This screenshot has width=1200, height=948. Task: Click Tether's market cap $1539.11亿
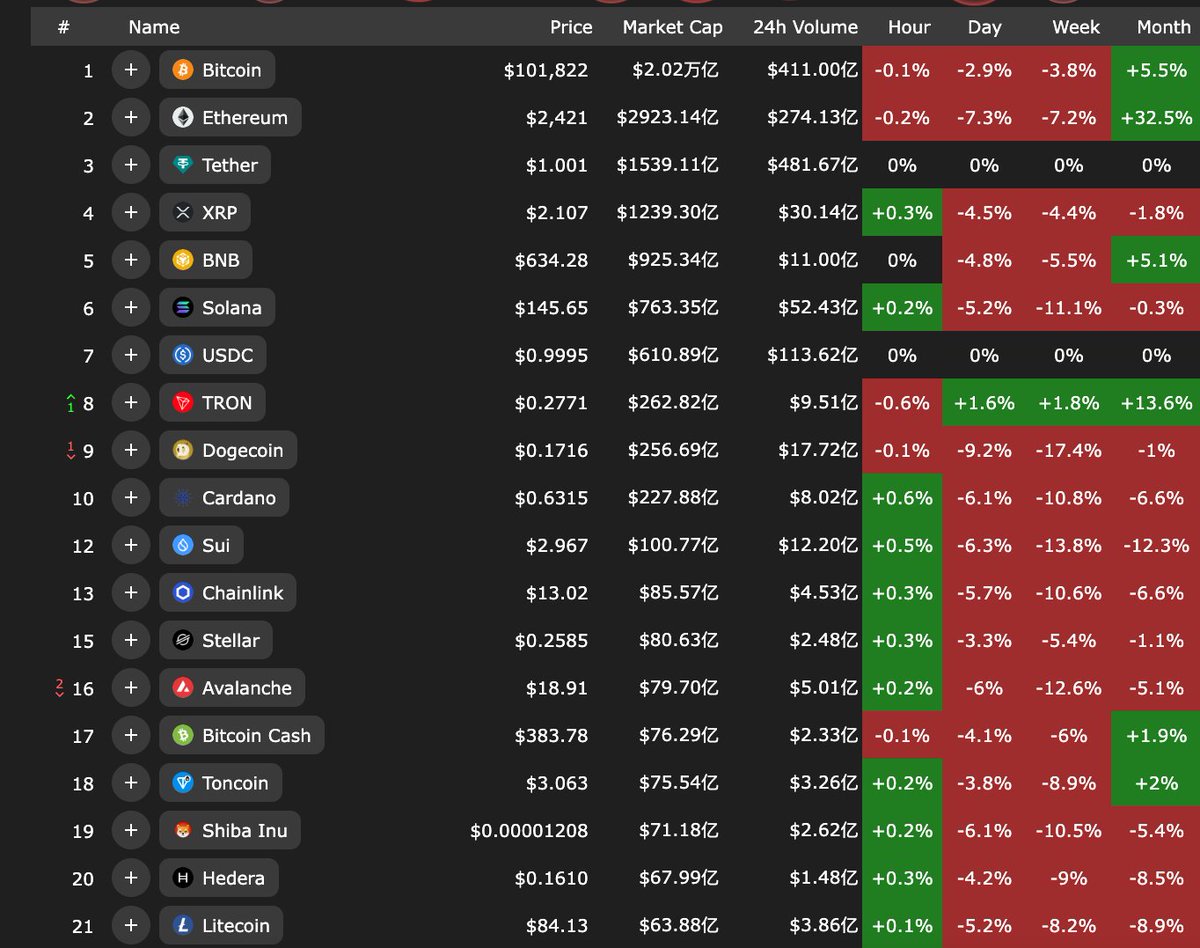coord(668,165)
